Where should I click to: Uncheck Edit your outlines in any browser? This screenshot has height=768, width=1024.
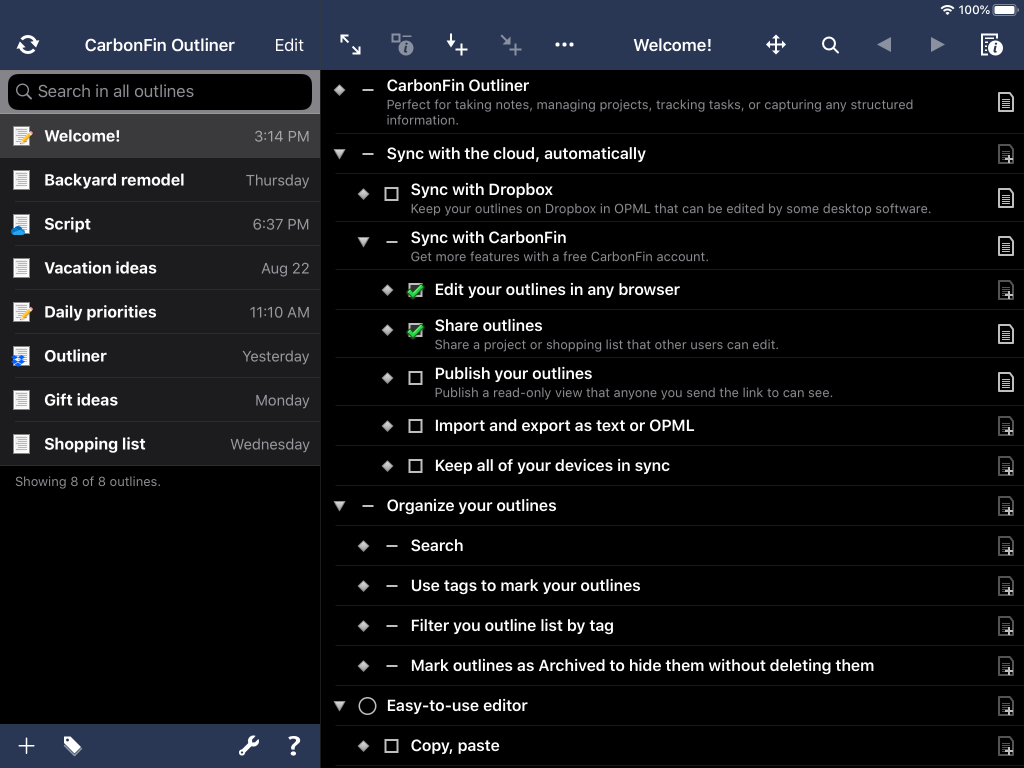[x=415, y=290]
